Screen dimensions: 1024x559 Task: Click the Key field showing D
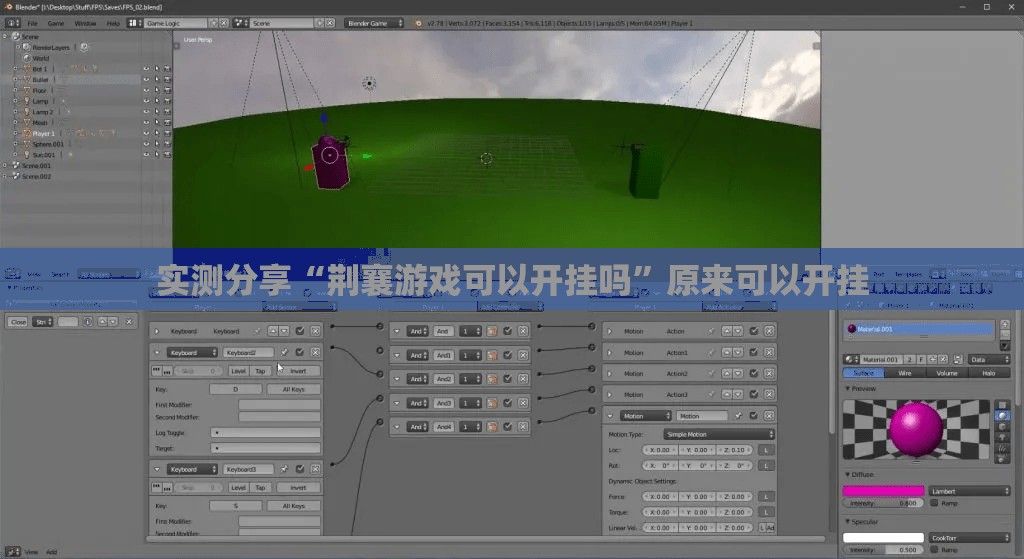pos(236,389)
